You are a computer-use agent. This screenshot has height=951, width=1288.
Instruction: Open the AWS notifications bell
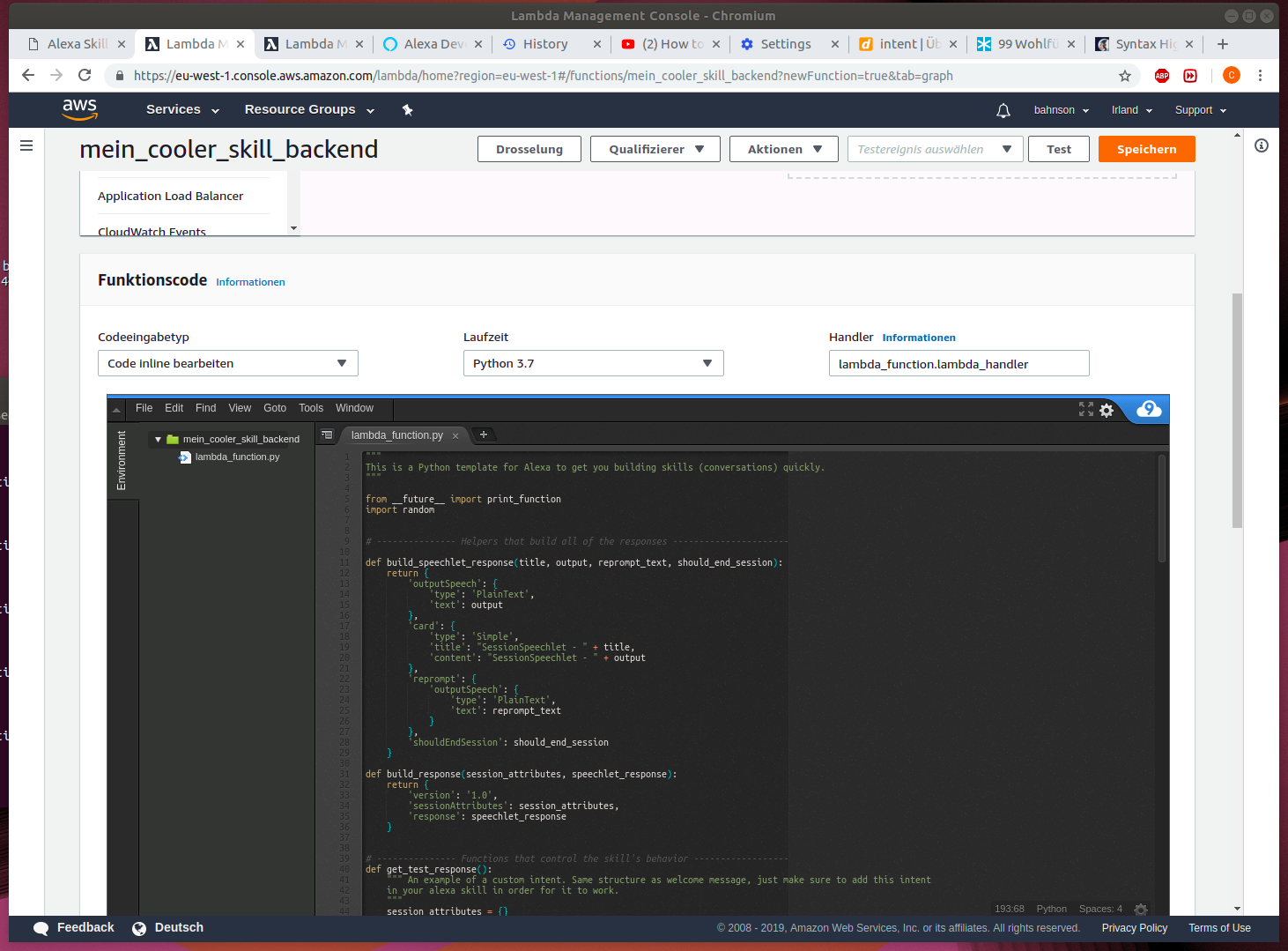click(1003, 109)
